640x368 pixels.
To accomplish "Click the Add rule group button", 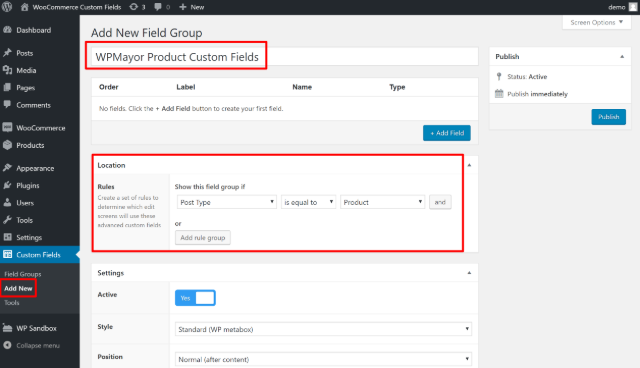I will 203,237.
